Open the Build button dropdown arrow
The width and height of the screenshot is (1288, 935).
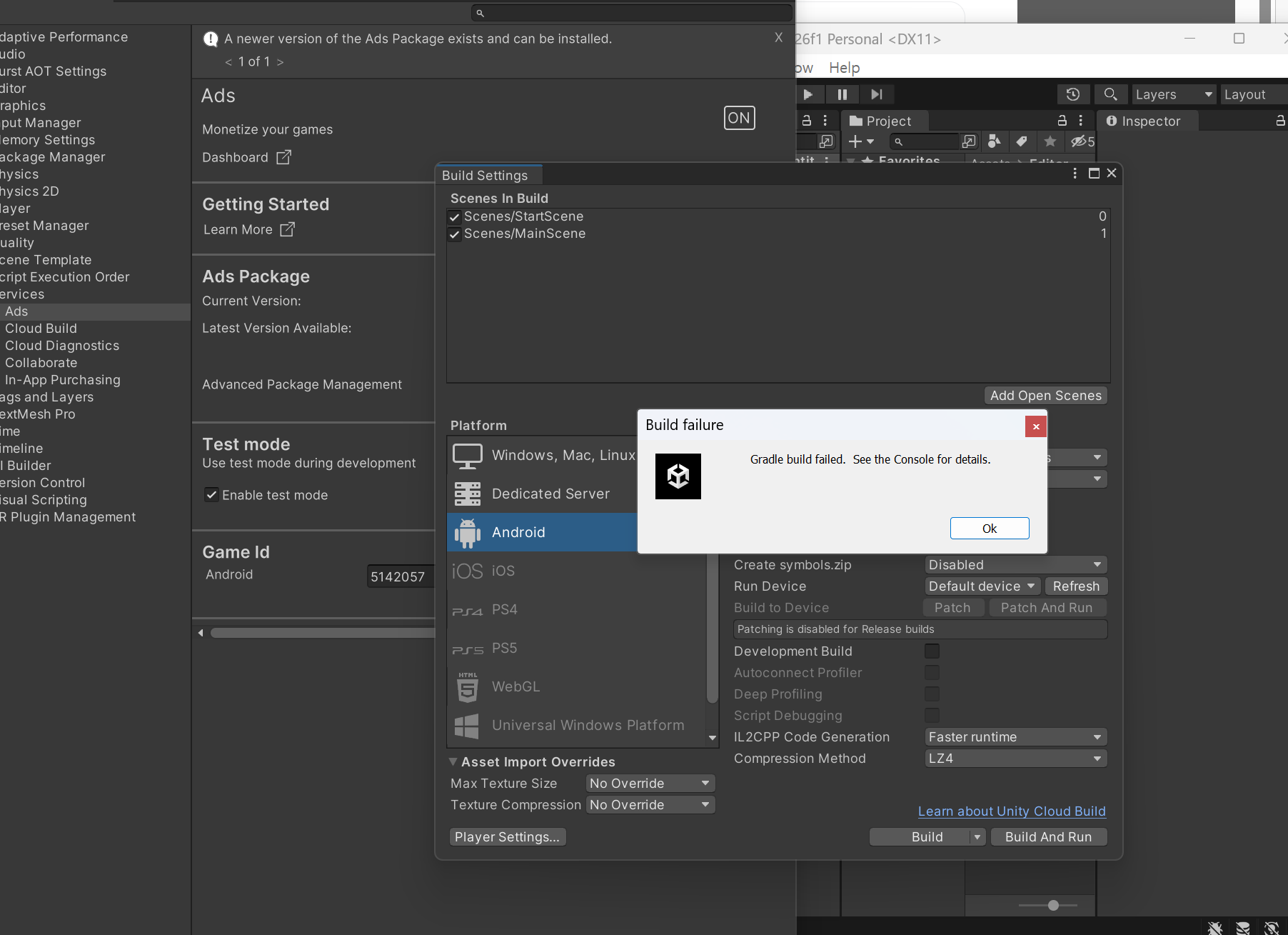tap(977, 837)
